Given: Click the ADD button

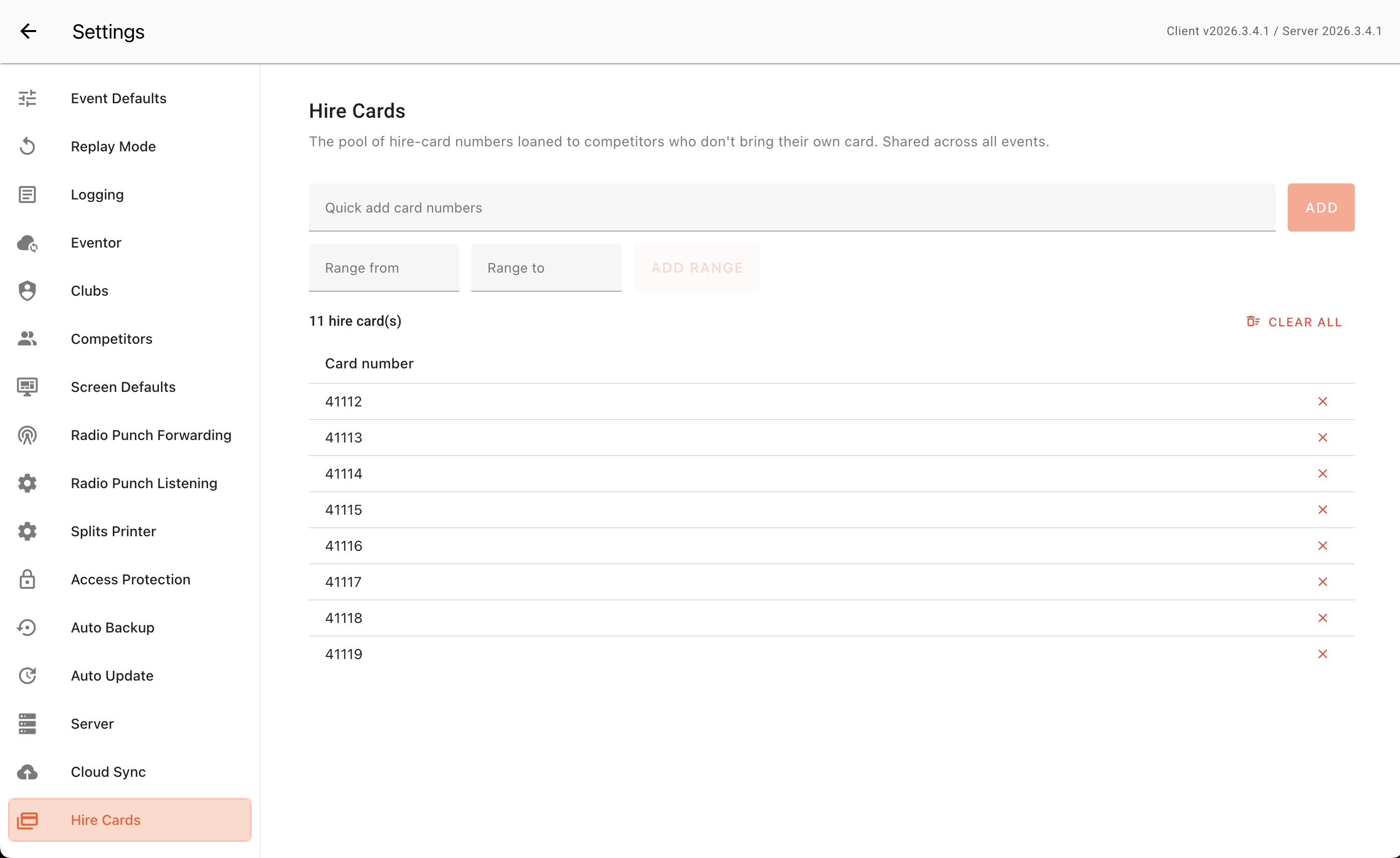Looking at the screenshot, I should [1321, 207].
